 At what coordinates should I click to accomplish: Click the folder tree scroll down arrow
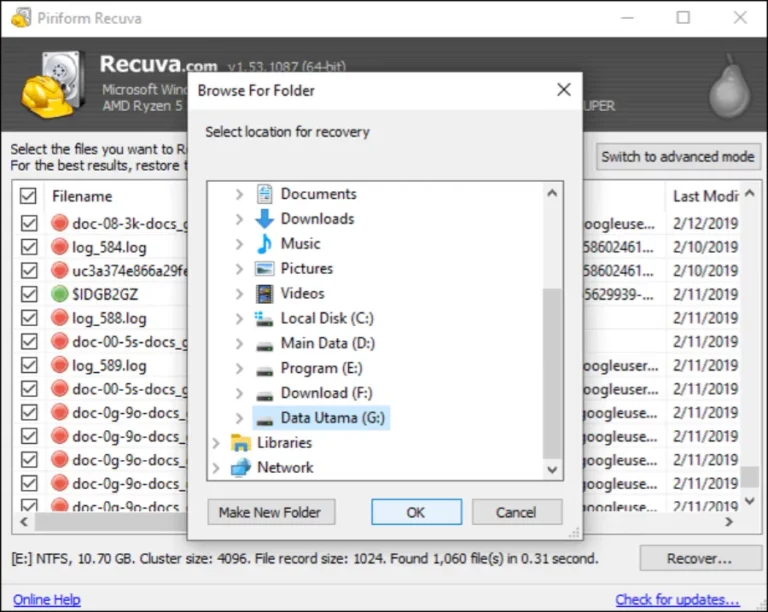click(x=552, y=470)
